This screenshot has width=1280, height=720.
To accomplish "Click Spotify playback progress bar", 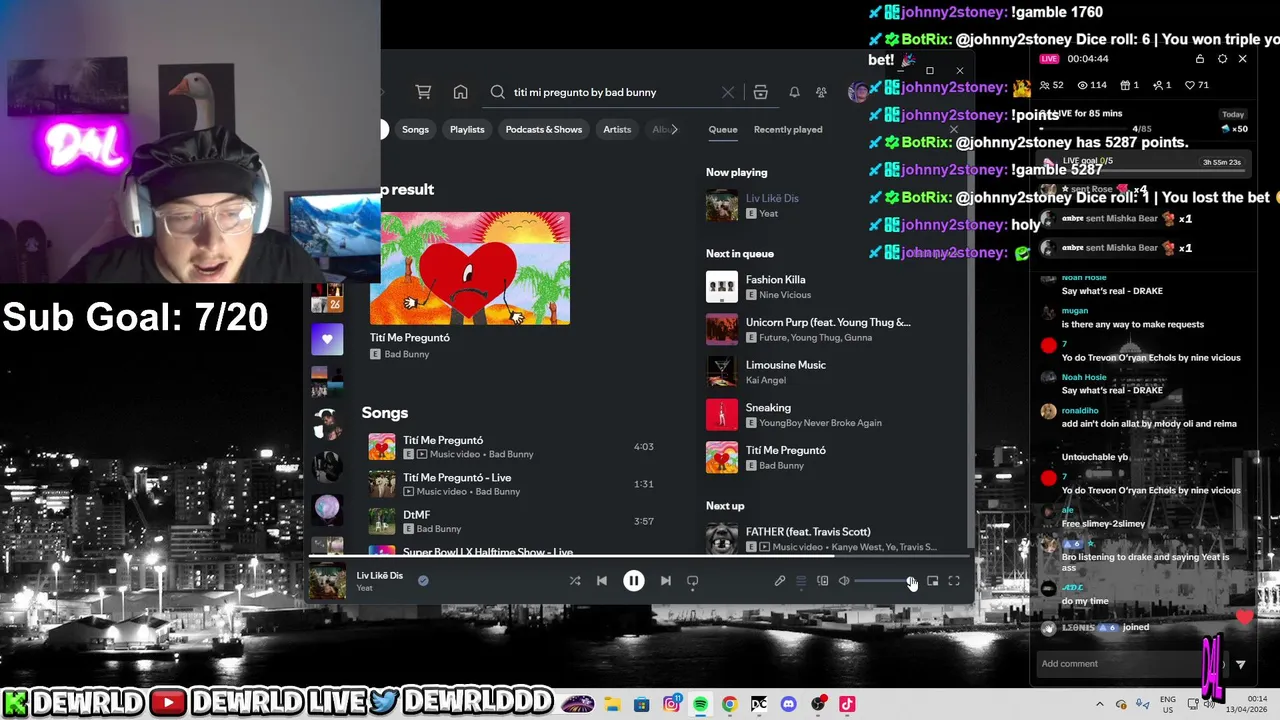I will [x=638, y=556].
